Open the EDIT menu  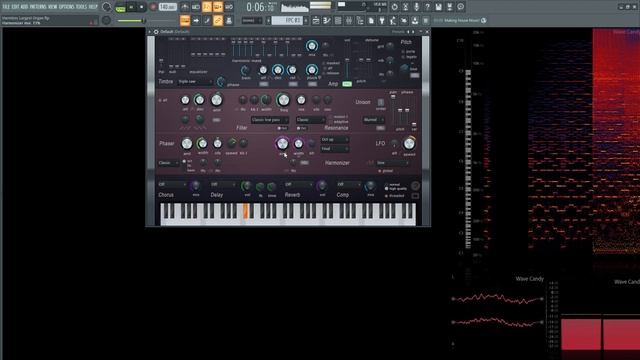click(16, 7)
